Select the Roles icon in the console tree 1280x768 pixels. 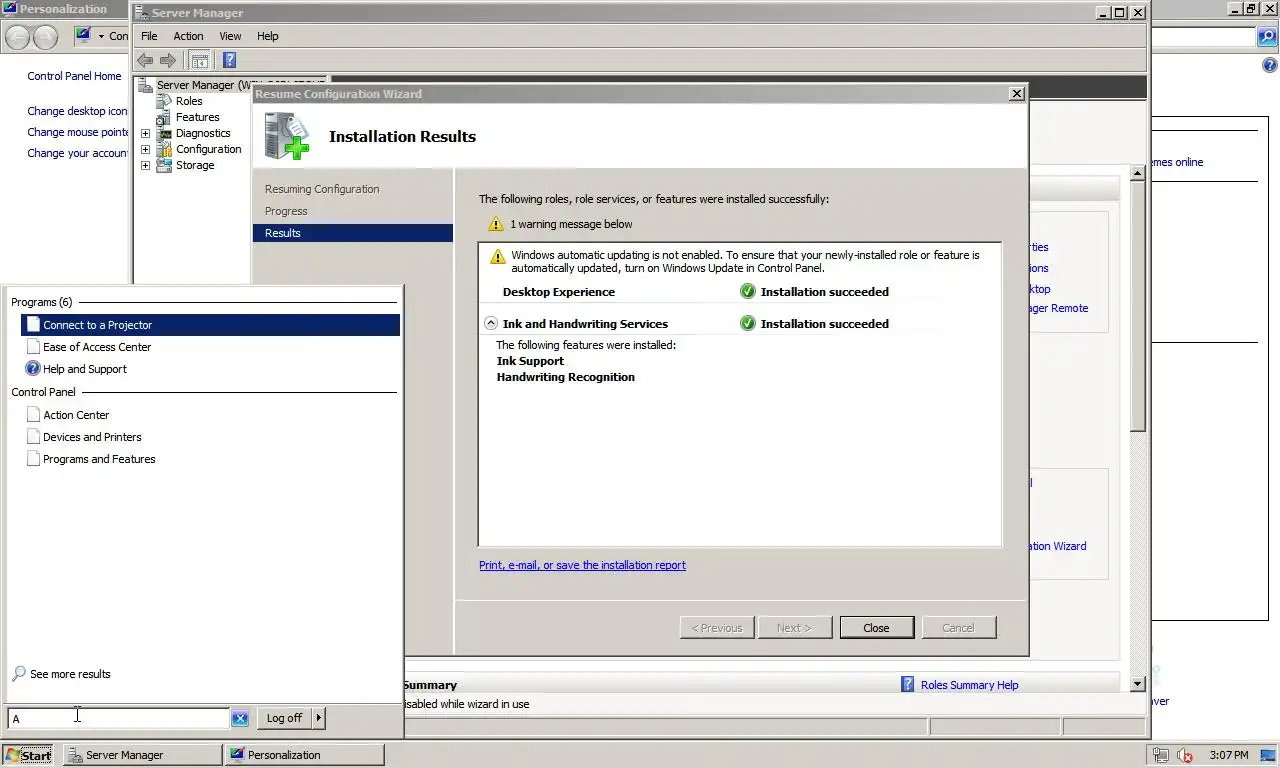click(164, 101)
